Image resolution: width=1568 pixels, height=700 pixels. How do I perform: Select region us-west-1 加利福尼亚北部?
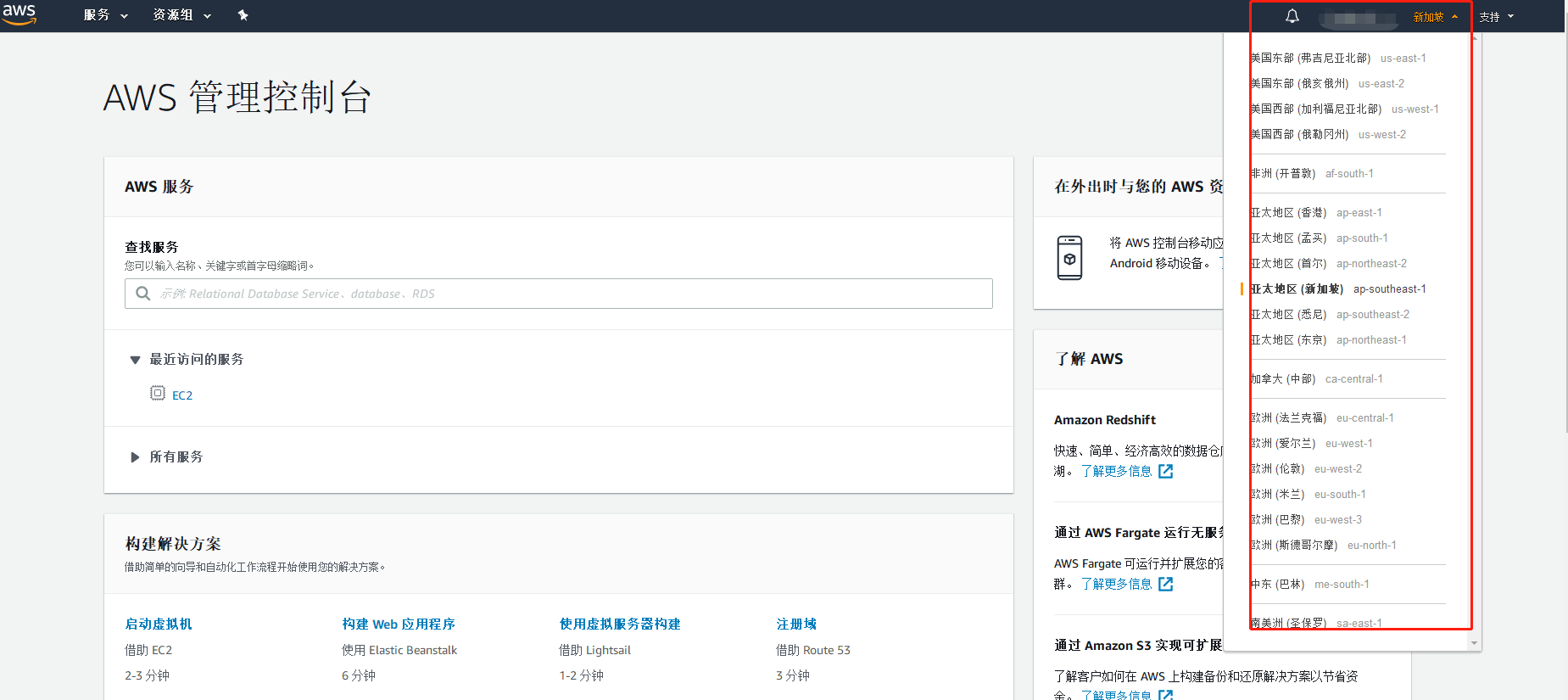pyautogui.click(x=1344, y=109)
